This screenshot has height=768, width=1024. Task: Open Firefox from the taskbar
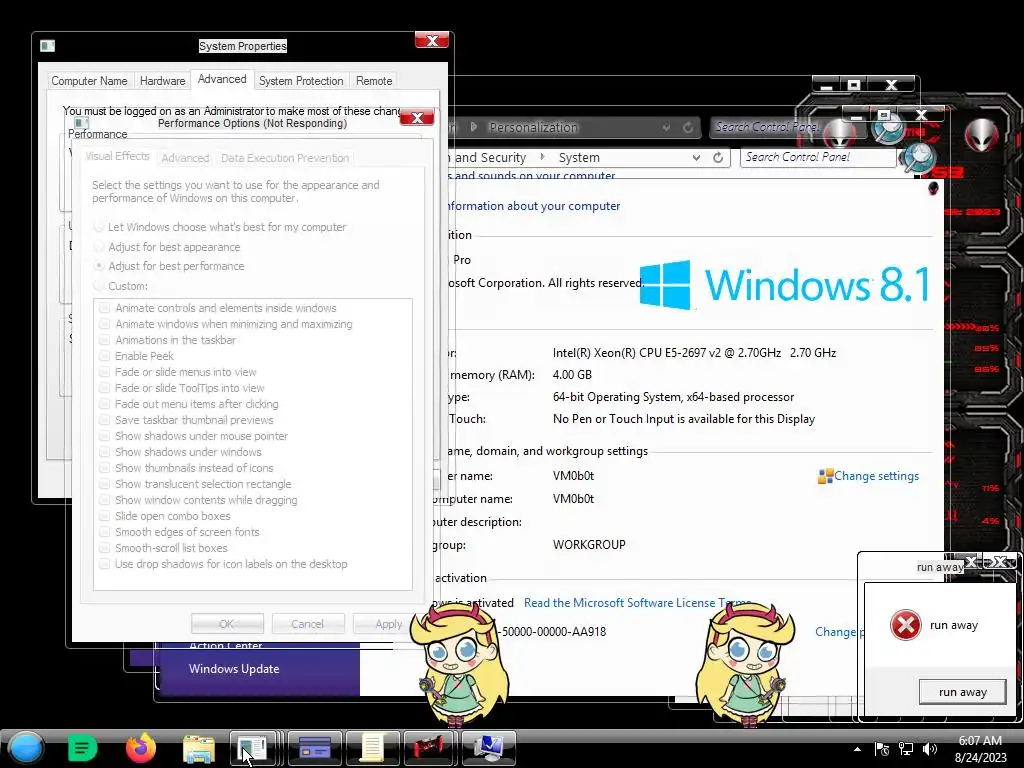coord(140,748)
